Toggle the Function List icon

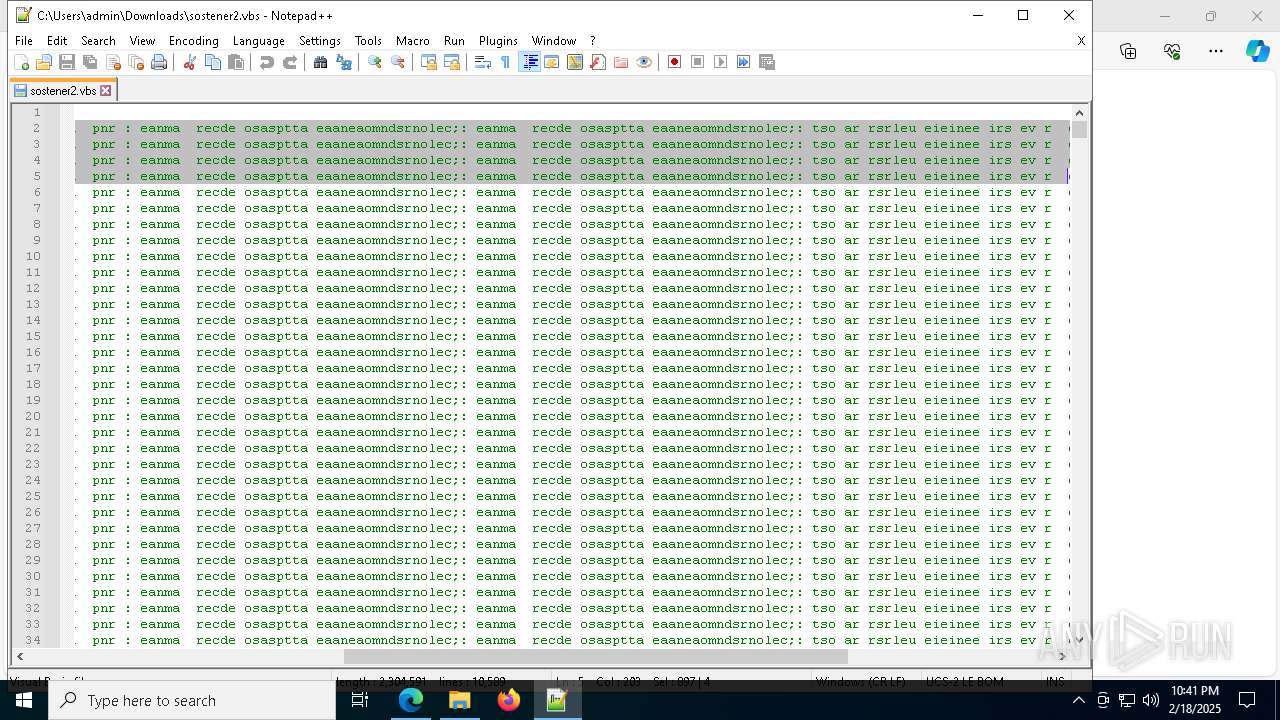coord(597,62)
